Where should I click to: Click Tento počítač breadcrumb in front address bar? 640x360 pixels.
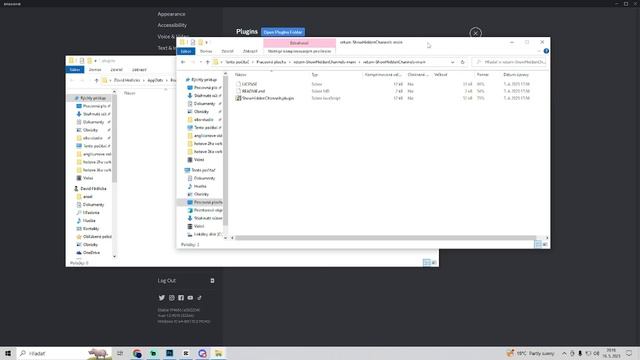click(x=237, y=62)
